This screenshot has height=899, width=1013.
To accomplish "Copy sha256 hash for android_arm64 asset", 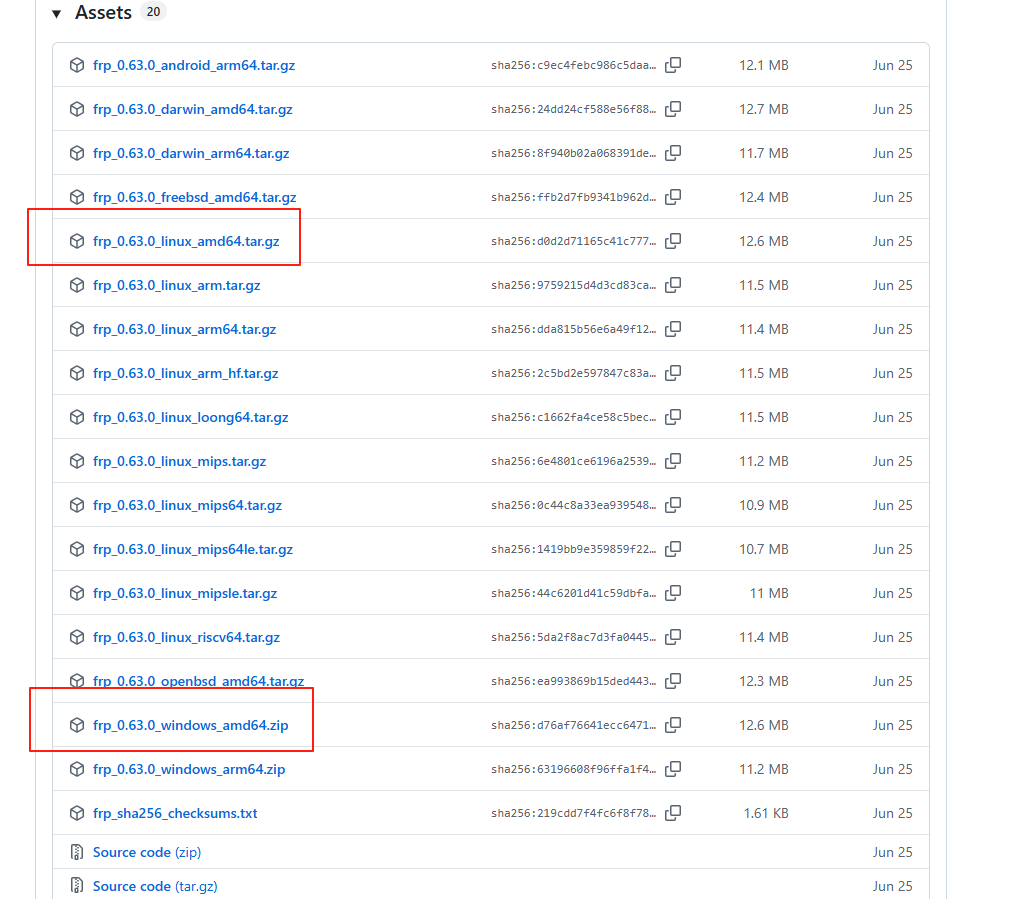I will (x=674, y=65).
